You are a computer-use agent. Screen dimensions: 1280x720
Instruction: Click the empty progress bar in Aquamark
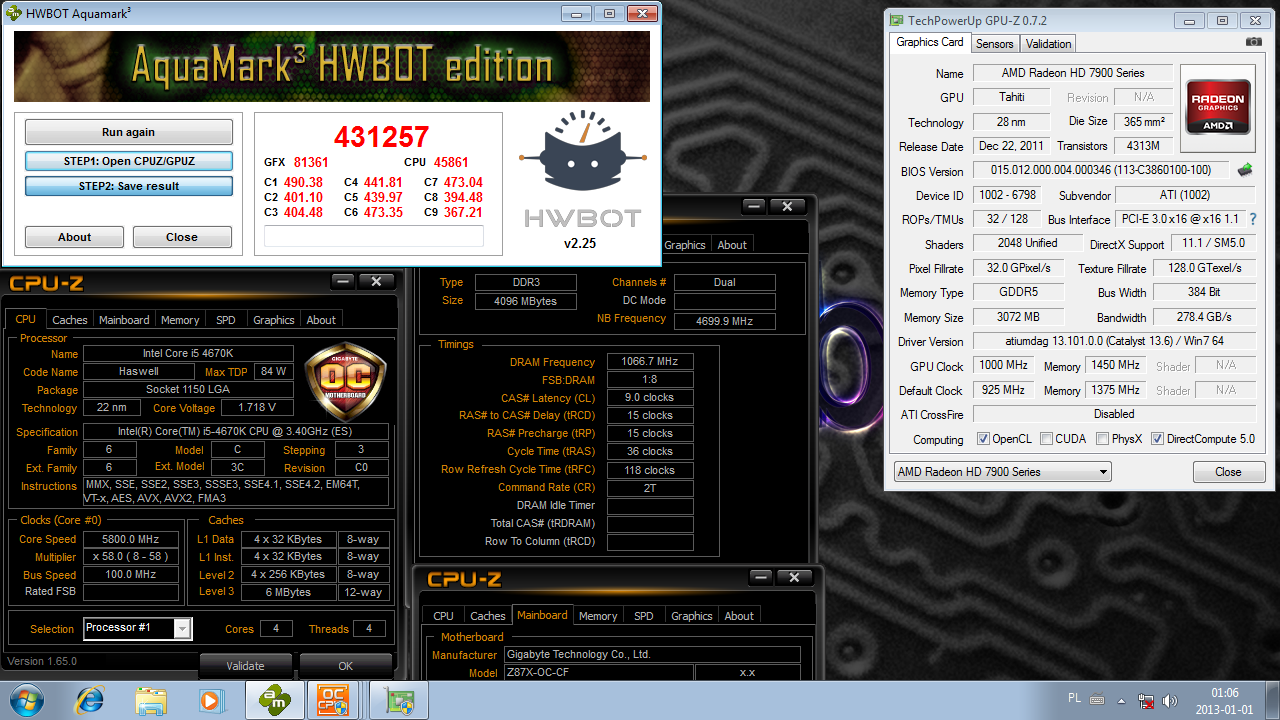(x=373, y=236)
